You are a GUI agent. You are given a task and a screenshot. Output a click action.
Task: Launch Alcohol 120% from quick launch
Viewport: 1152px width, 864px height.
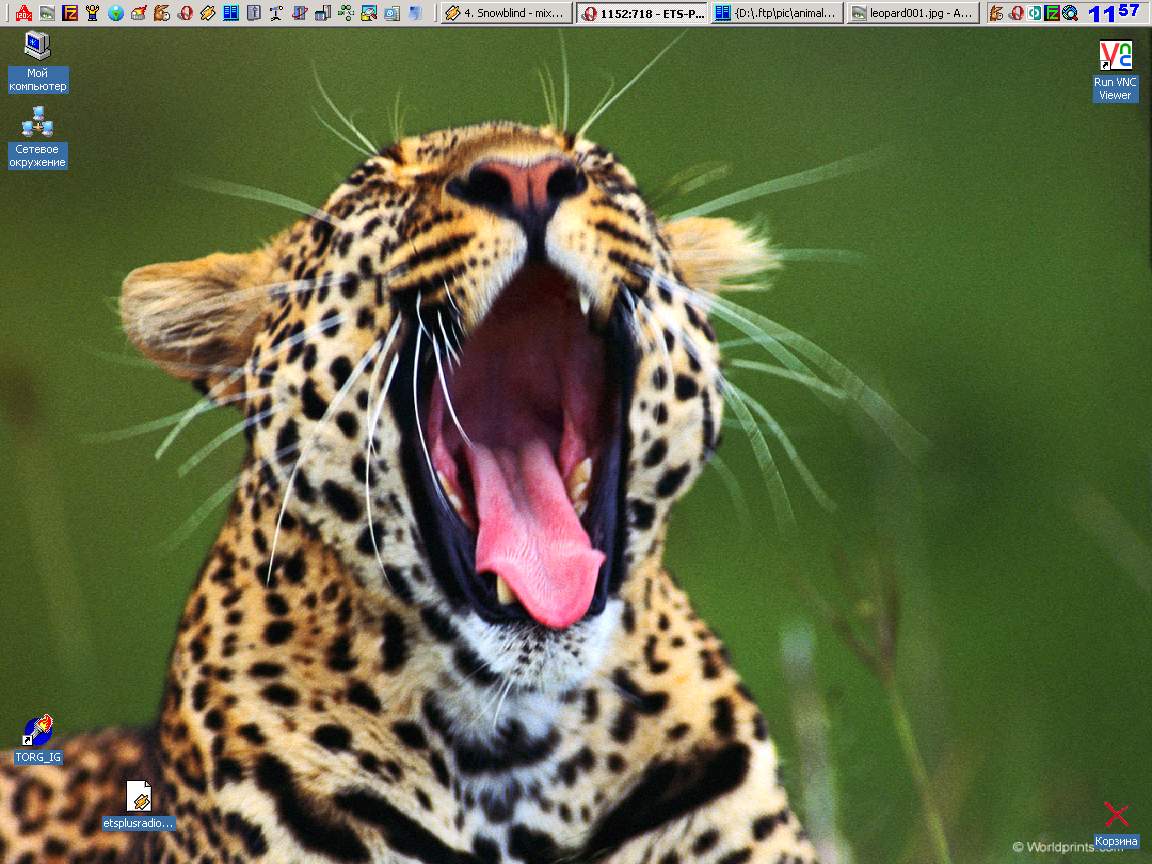(x=24, y=13)
